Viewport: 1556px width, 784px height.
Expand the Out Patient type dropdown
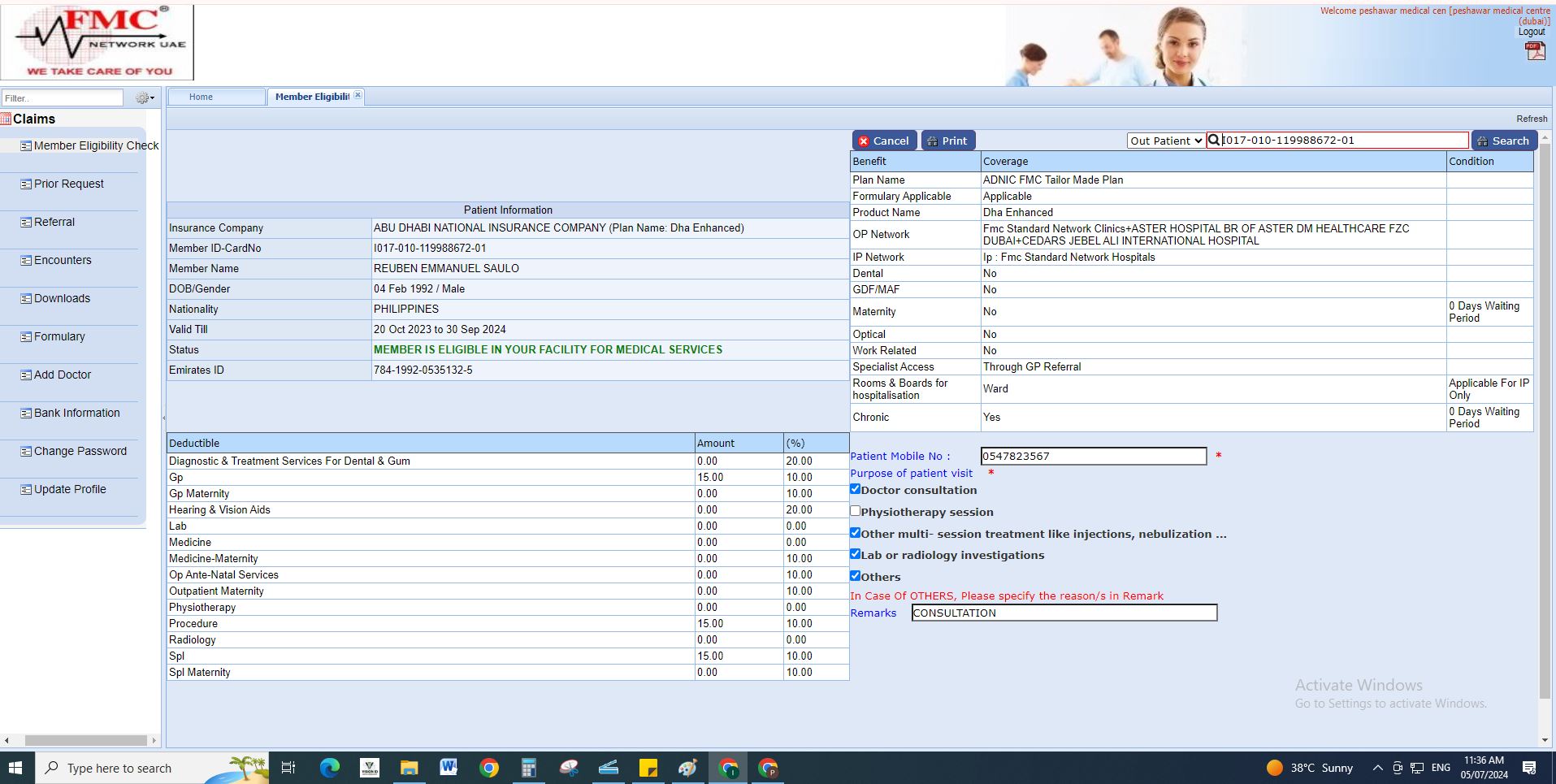pos(1165,141)
